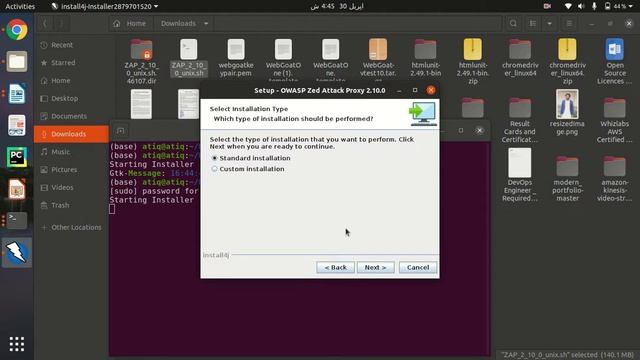Select amazon-kinesis-video-str folder

(x=615, y=178)
